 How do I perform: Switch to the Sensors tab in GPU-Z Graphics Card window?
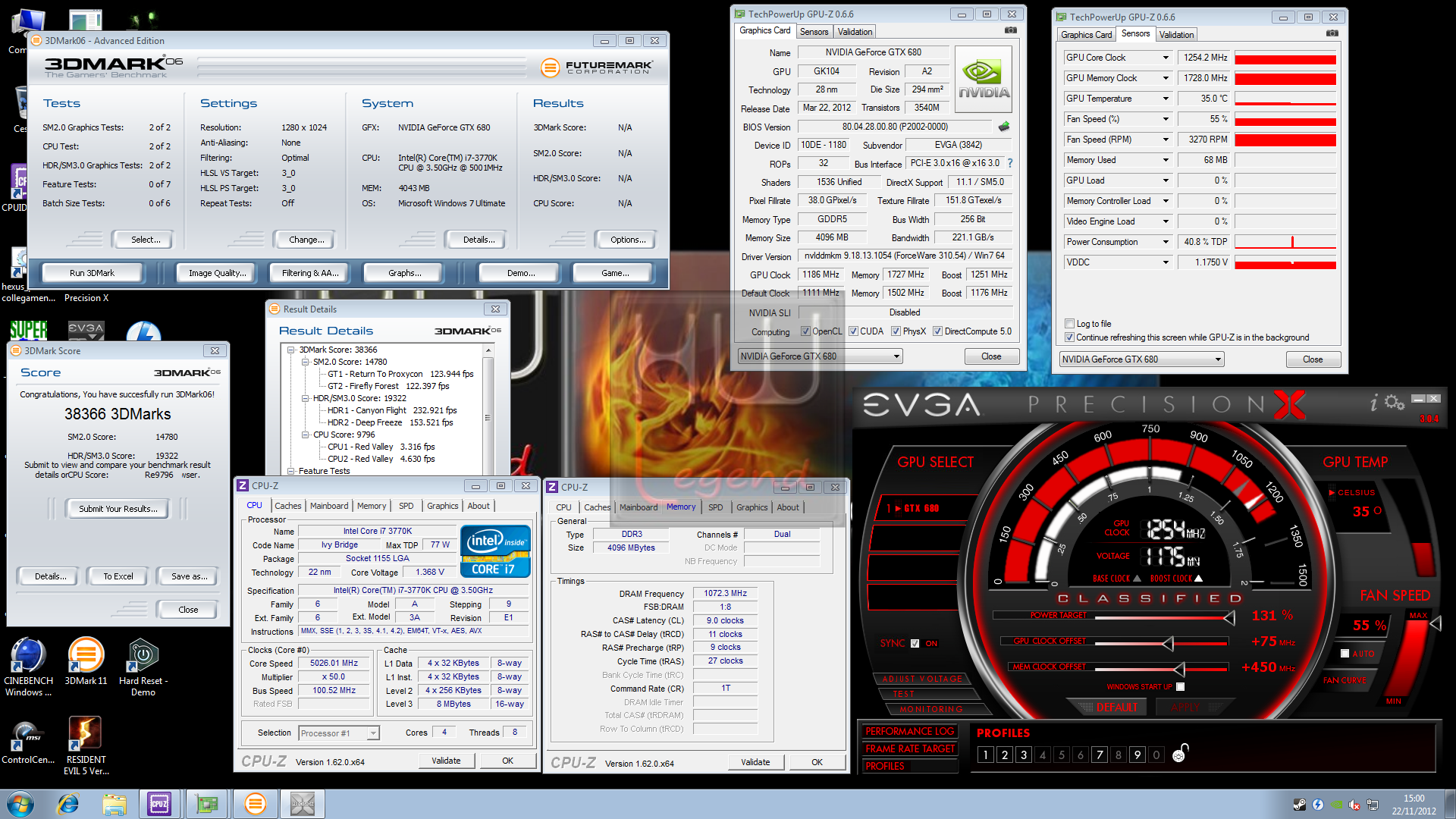click(x=814, y=32)
